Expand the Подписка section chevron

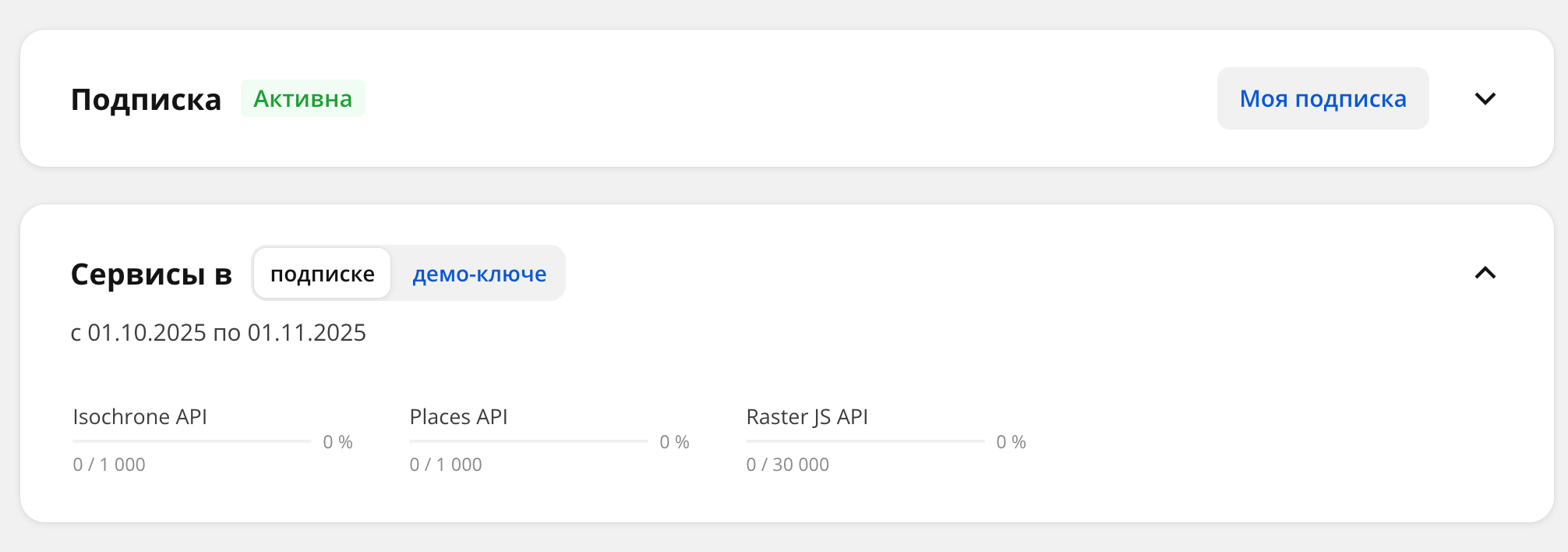[x=1485, y=99]
